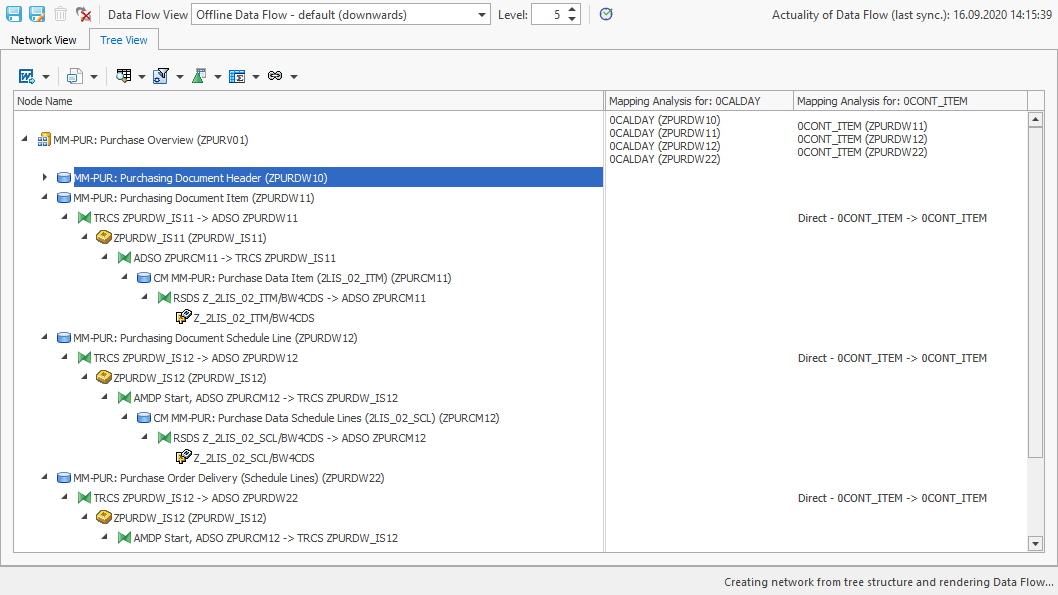Select the Tree View tab

pos(123,40)
